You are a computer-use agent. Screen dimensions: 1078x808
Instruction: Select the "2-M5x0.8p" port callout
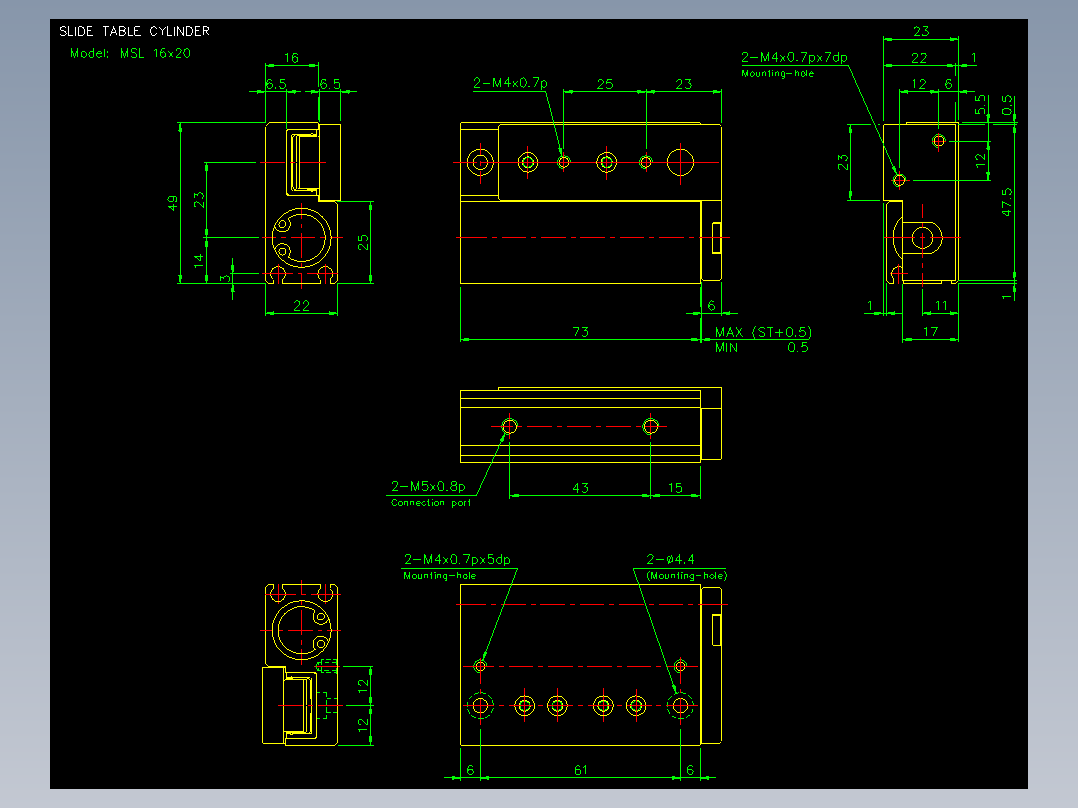point(428,486)
